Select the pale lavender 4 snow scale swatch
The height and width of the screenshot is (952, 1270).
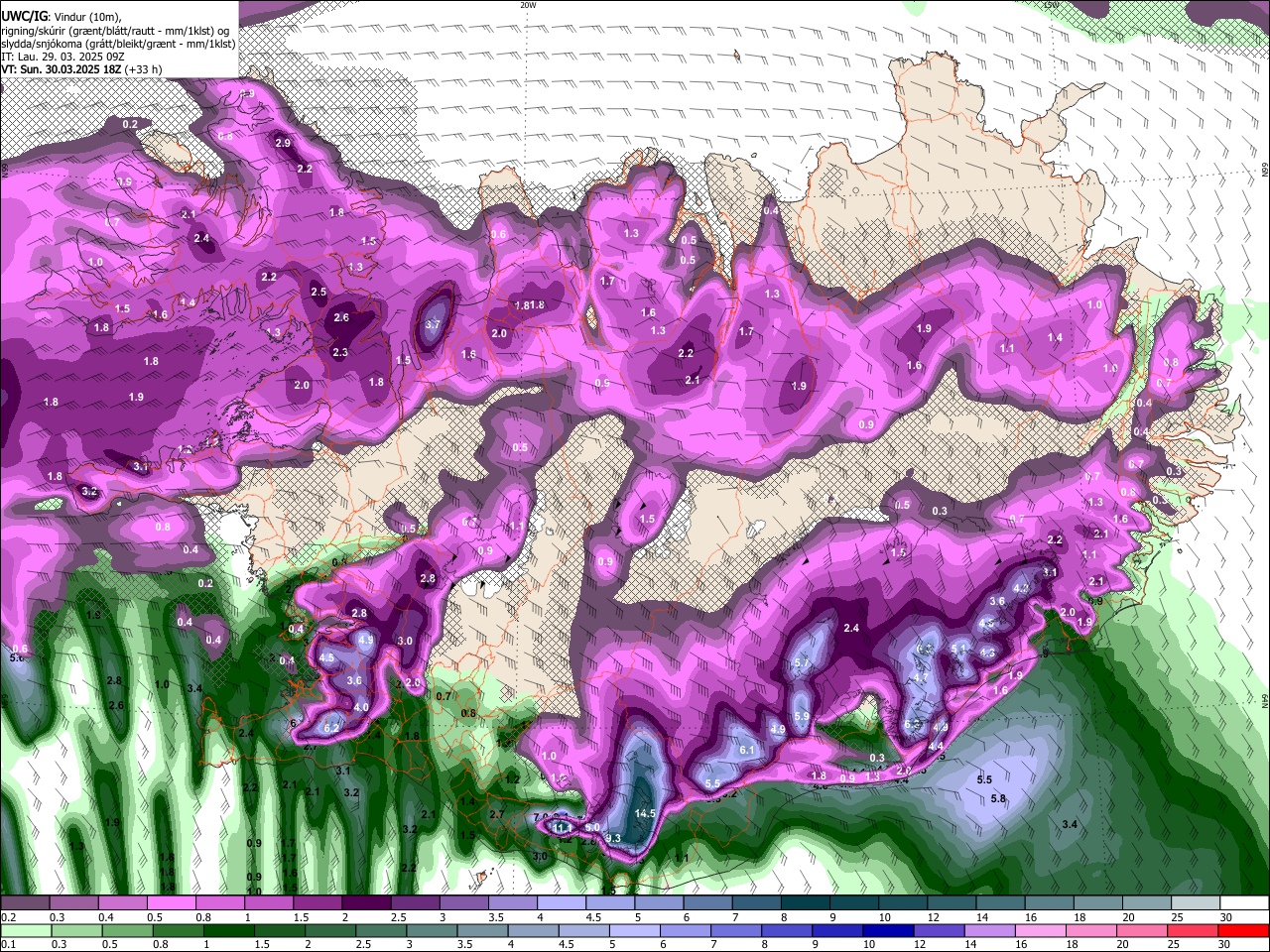(562, 903)
